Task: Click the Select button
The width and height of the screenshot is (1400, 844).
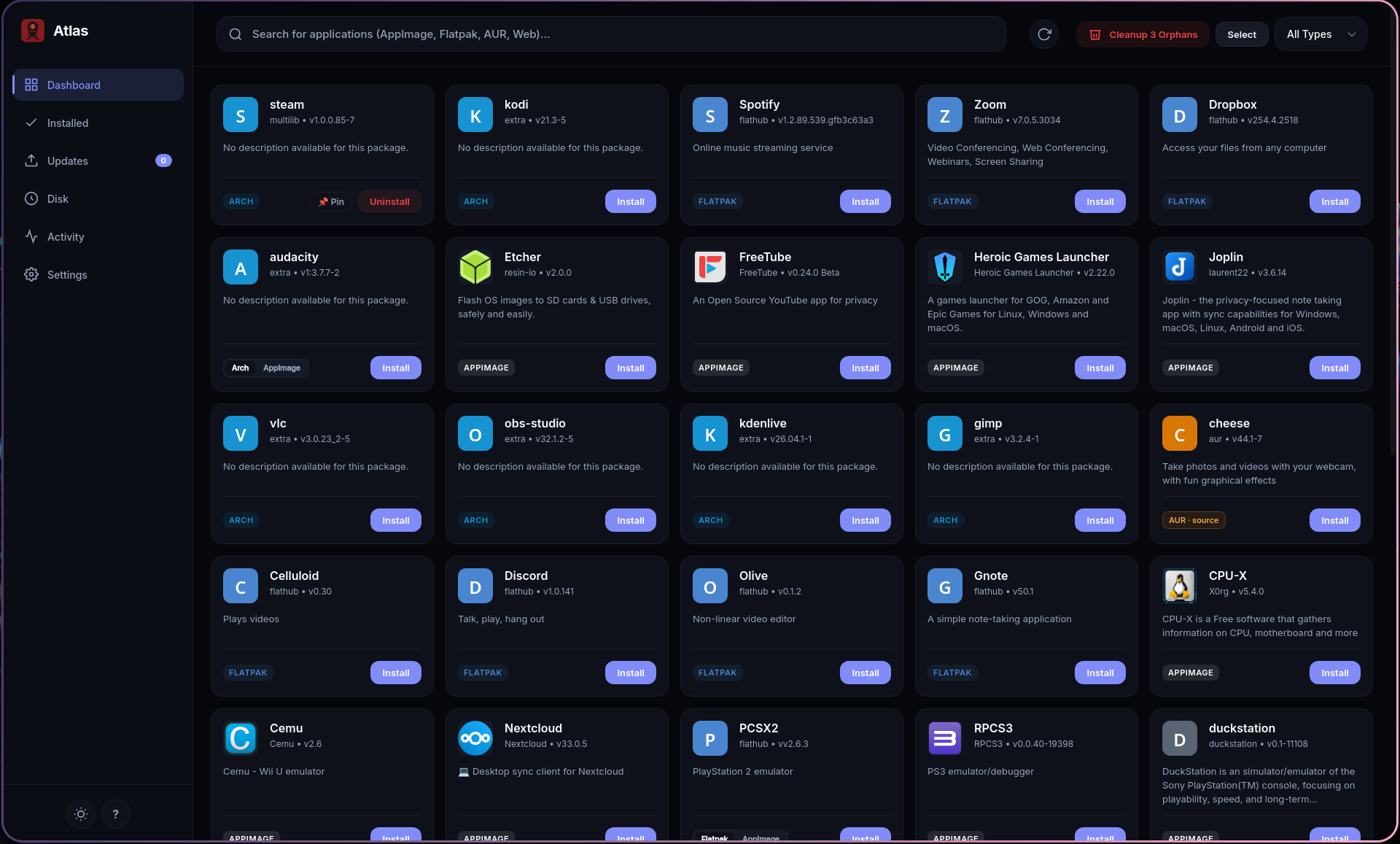Action: click(x=1242, y=34)
